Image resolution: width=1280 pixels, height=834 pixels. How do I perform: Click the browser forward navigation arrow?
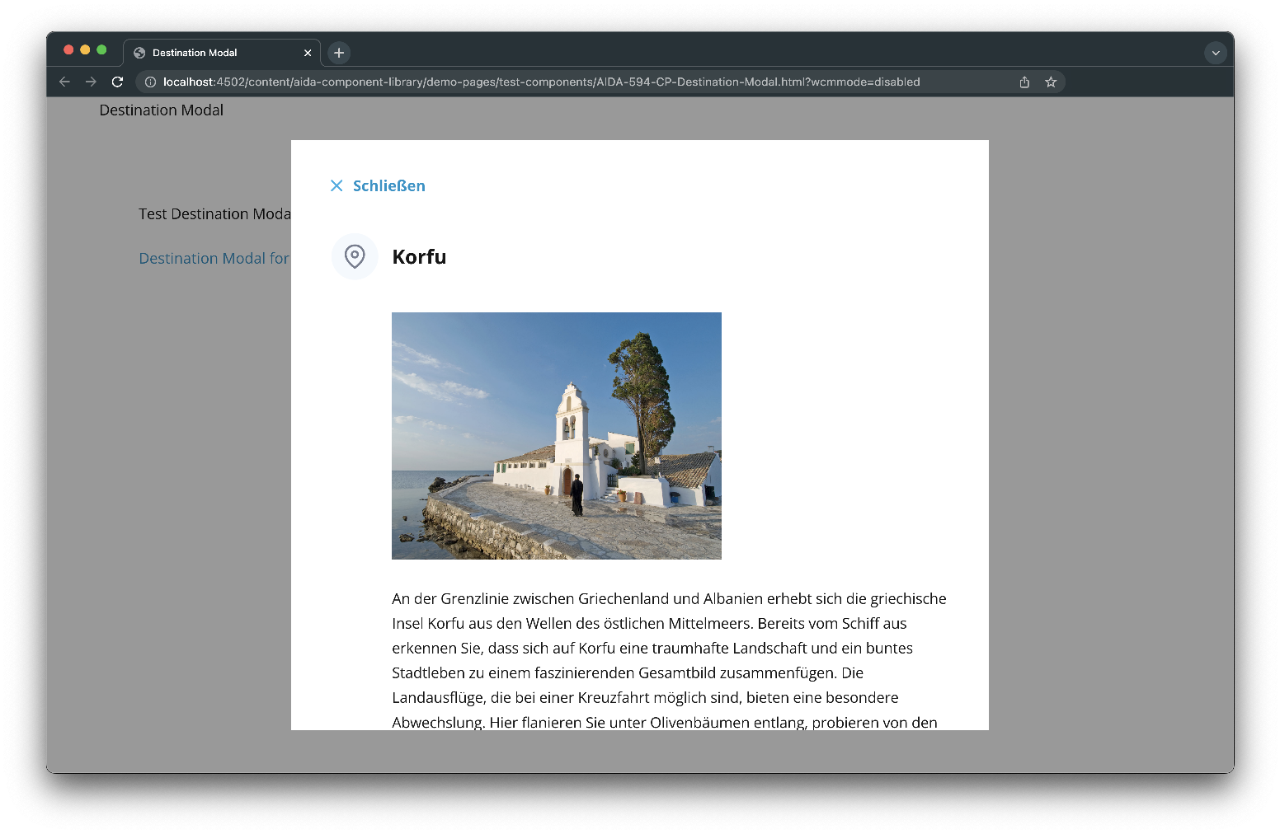point(90,81)
